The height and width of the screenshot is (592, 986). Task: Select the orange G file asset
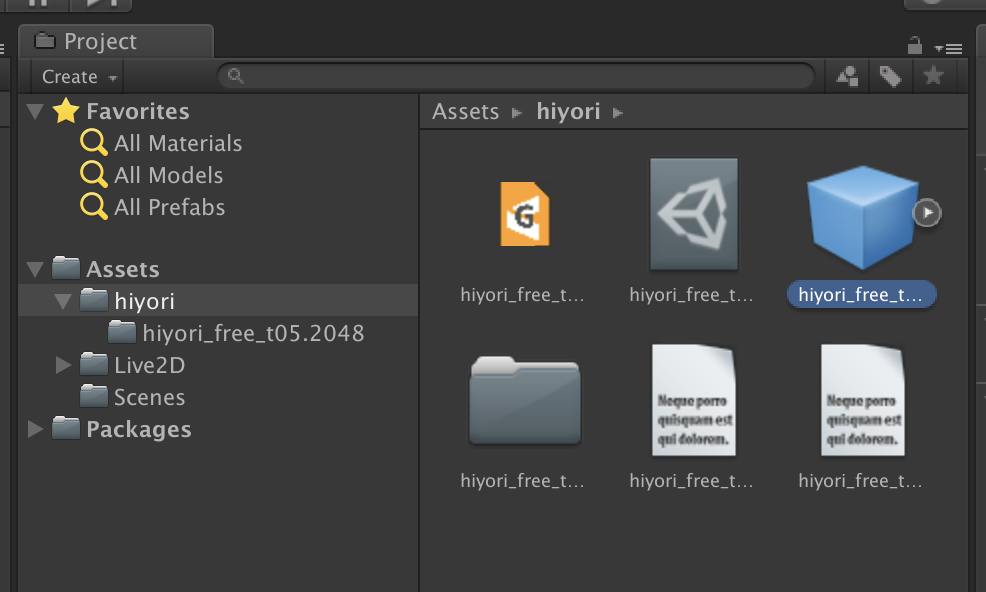(x=524, y=214)
